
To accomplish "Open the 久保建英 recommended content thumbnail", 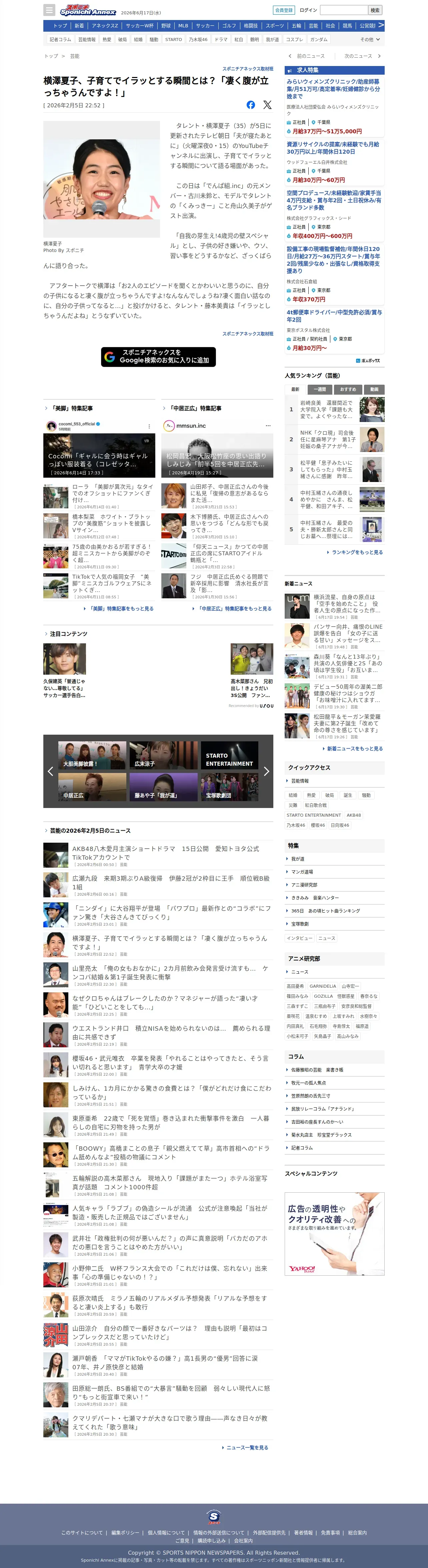I will pyautogui.click(x=65, y=659).
